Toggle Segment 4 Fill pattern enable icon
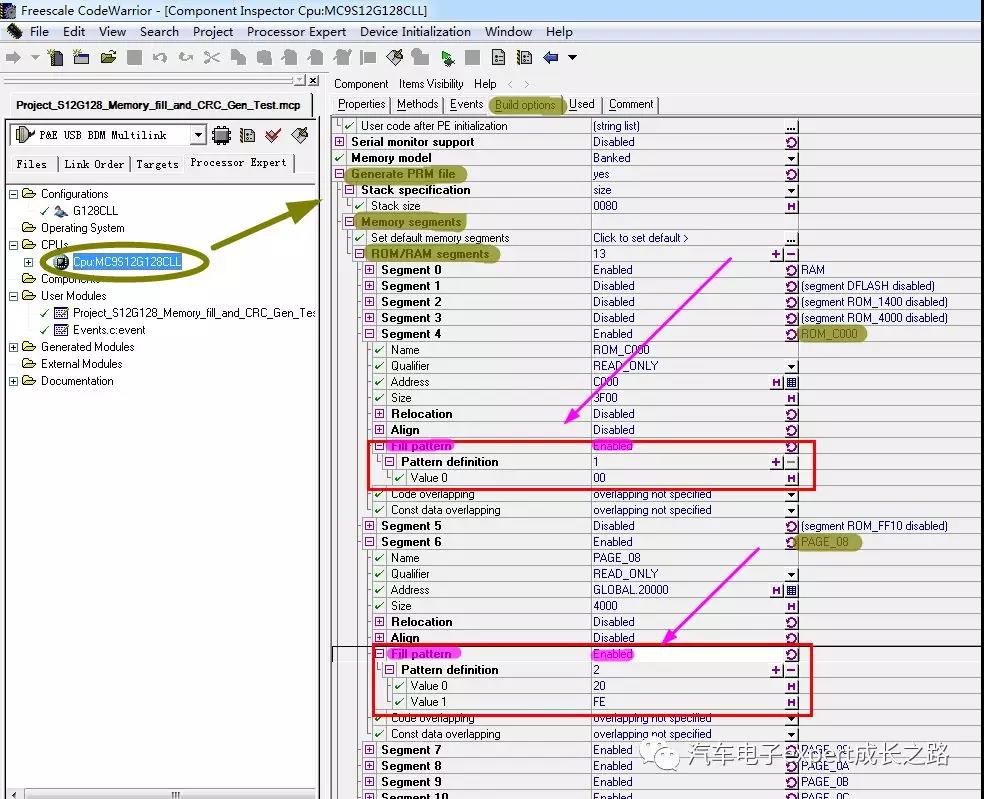The image size is (984, 799). (x=791, y=446)
